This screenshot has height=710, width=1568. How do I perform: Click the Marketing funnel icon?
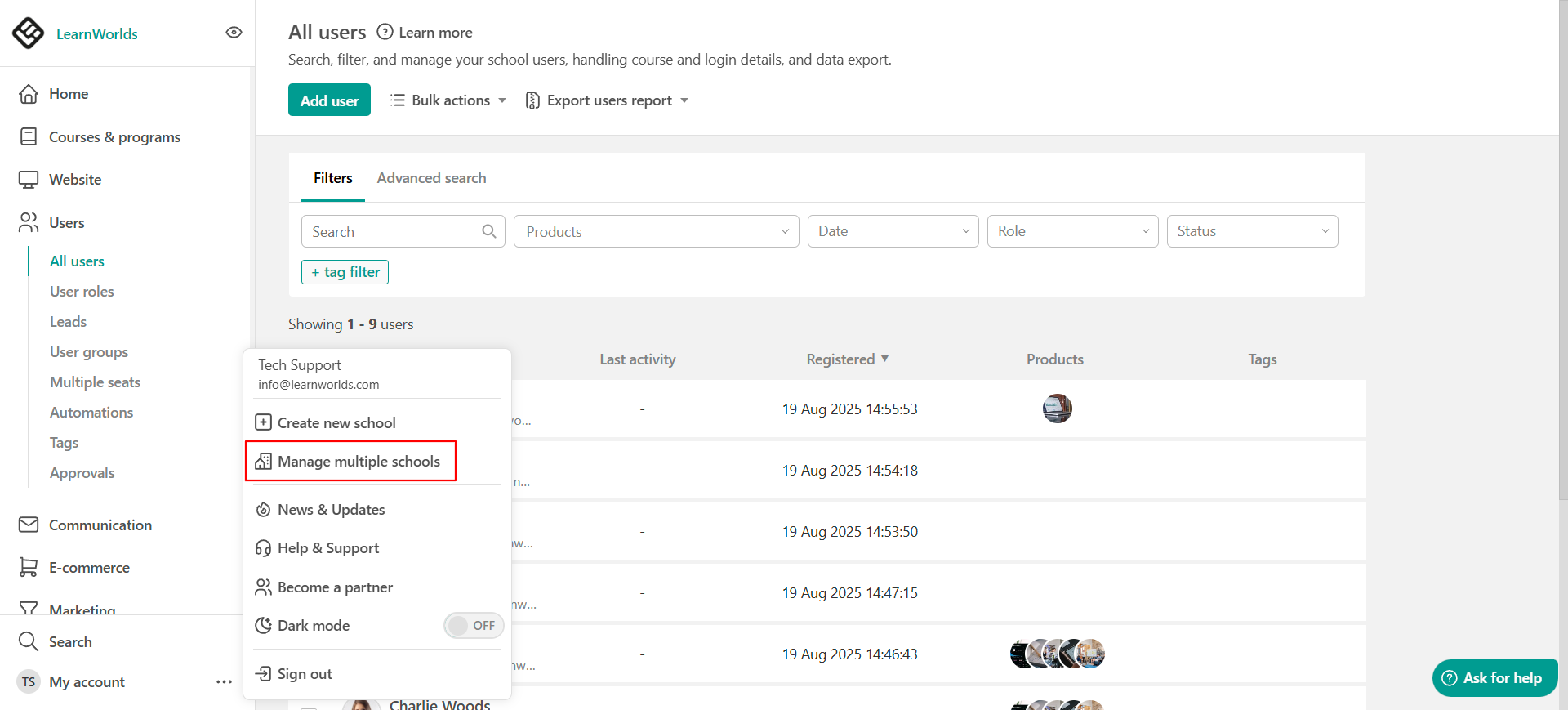tap(29, 609)
